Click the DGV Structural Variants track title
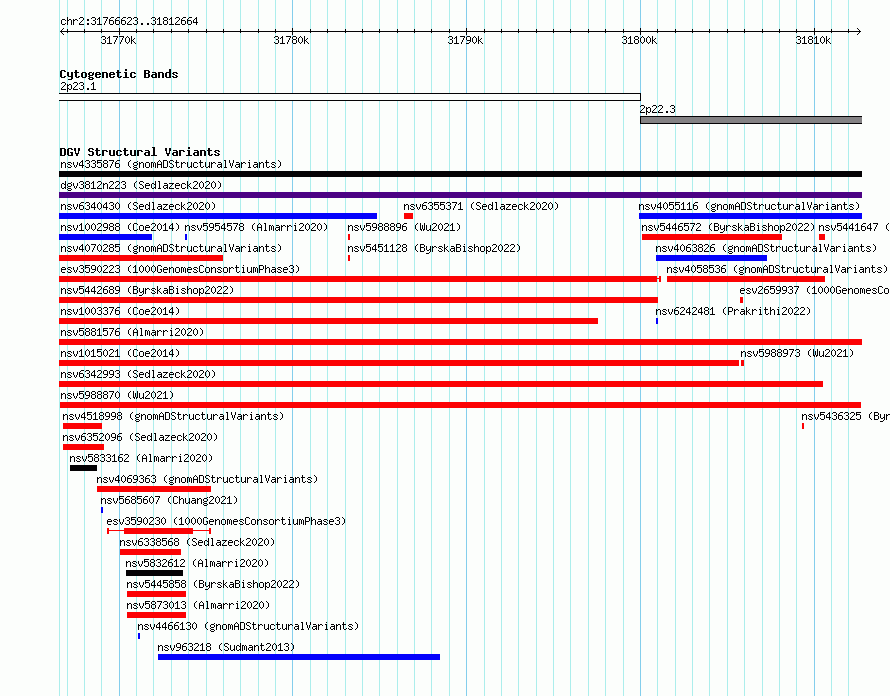The width and height of the screenshot is (890, 696). click(x=140, y=152)
